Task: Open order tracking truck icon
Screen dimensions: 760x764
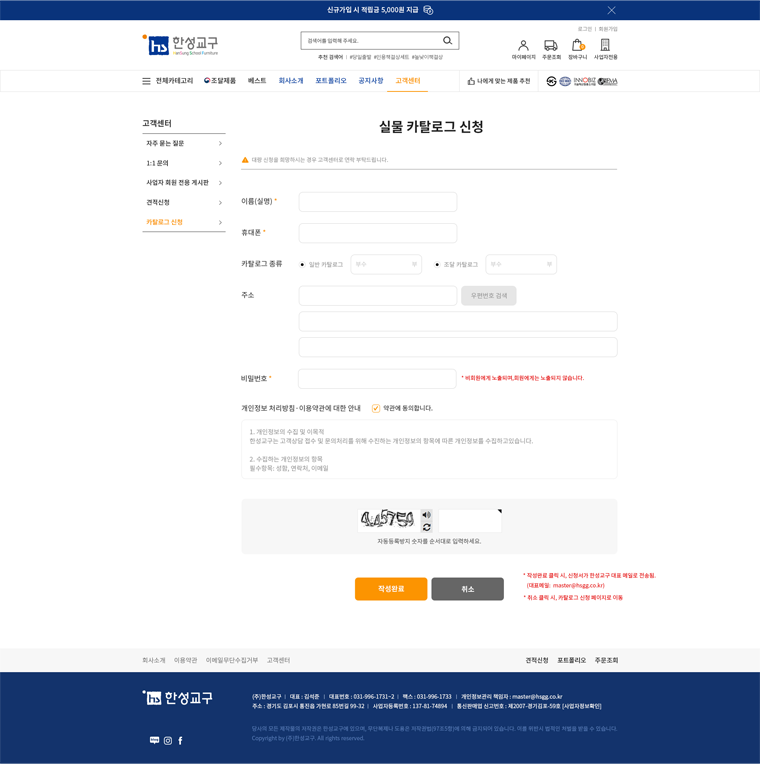Action: coord(551,45)
